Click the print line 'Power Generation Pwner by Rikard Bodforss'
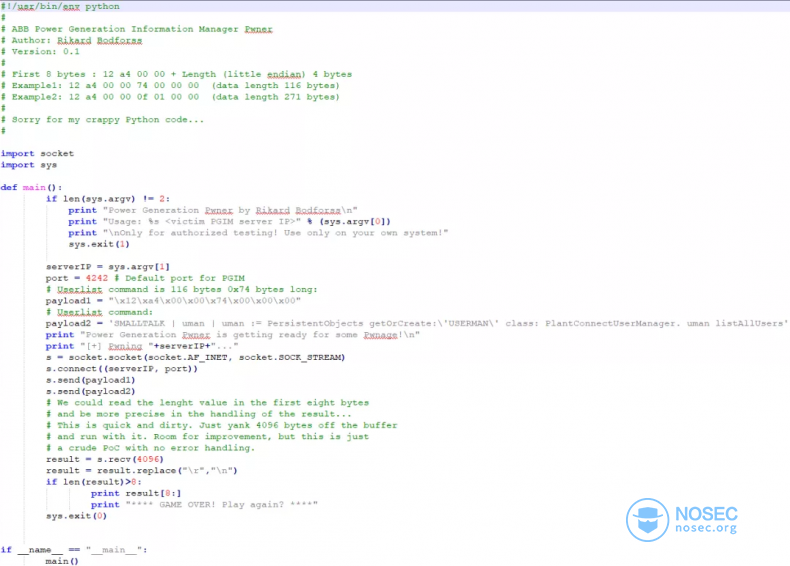This screenshot has height=566, width=790. pyautogui.click(x=213, y=210)
